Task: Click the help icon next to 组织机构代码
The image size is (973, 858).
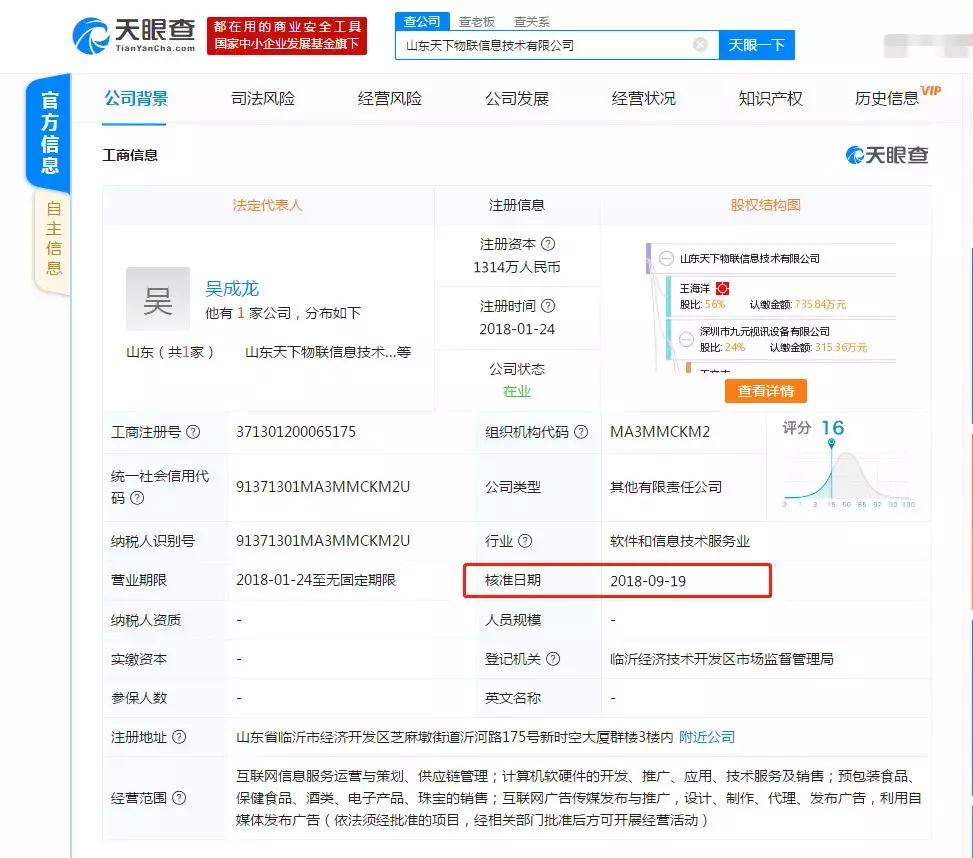Action: point(580,430)
